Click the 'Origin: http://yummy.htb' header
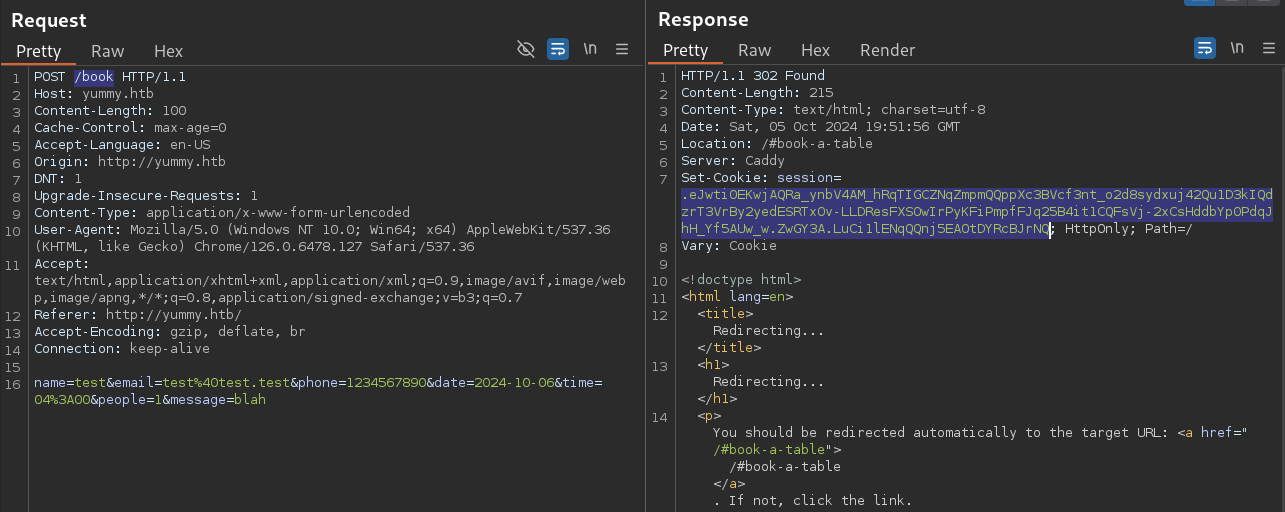Viewport: 1285px width, 512px height. 130,162
